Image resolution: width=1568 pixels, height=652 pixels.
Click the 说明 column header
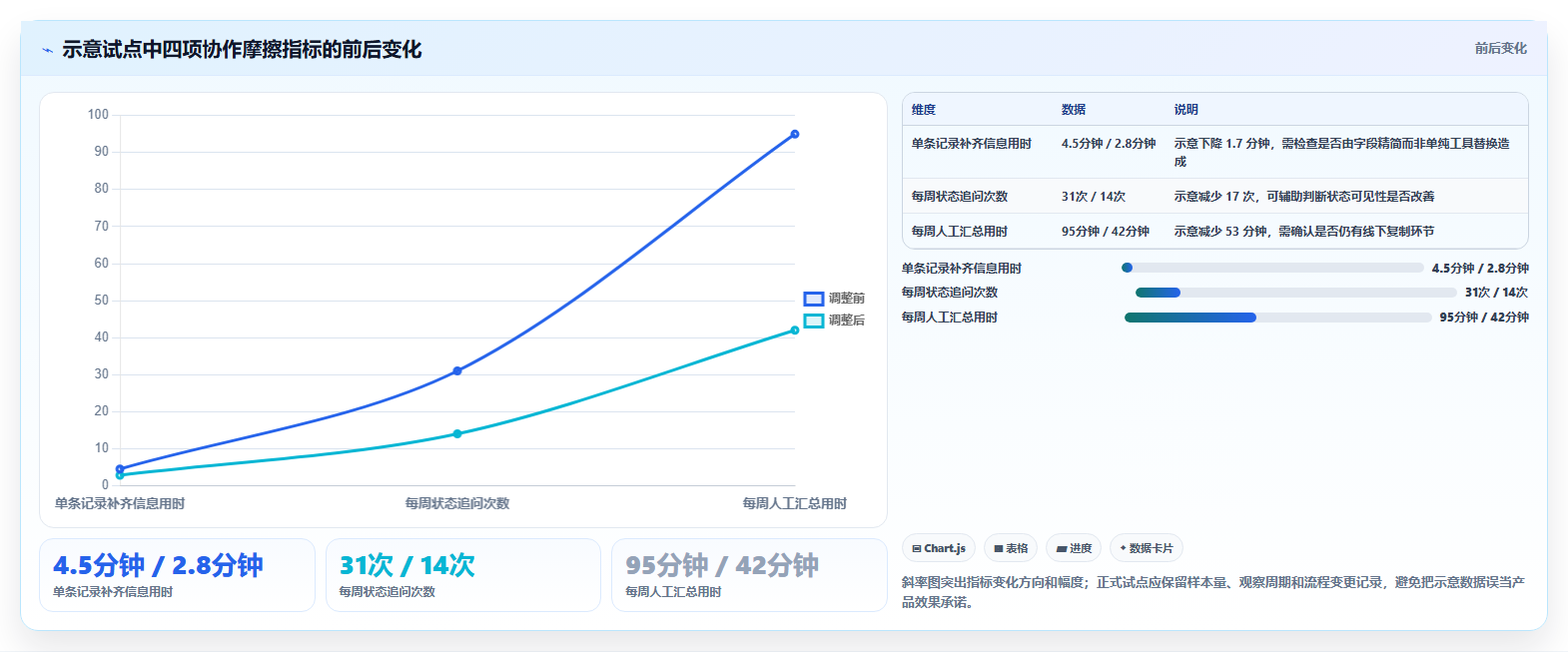1186,110
